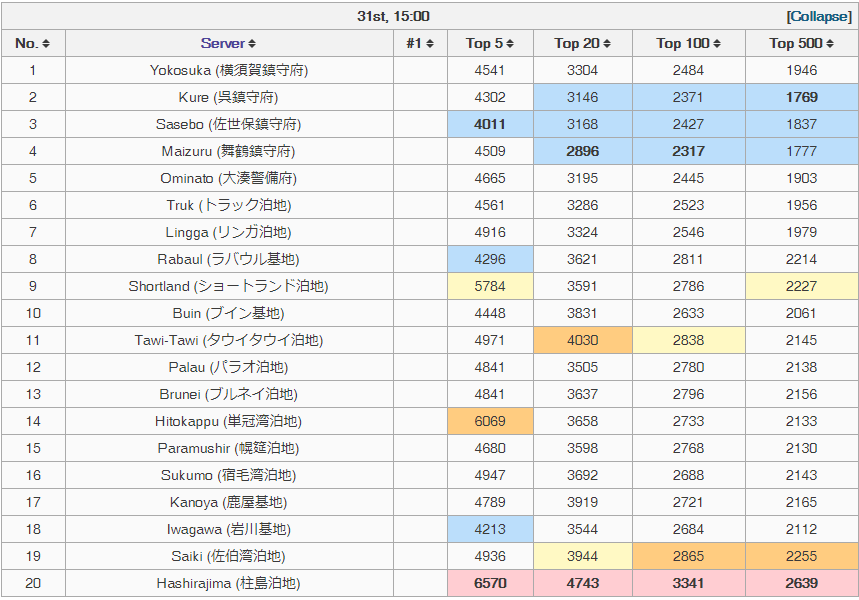Select the Paramushir server name
This screenshot has height=600, width=859.
228,448
